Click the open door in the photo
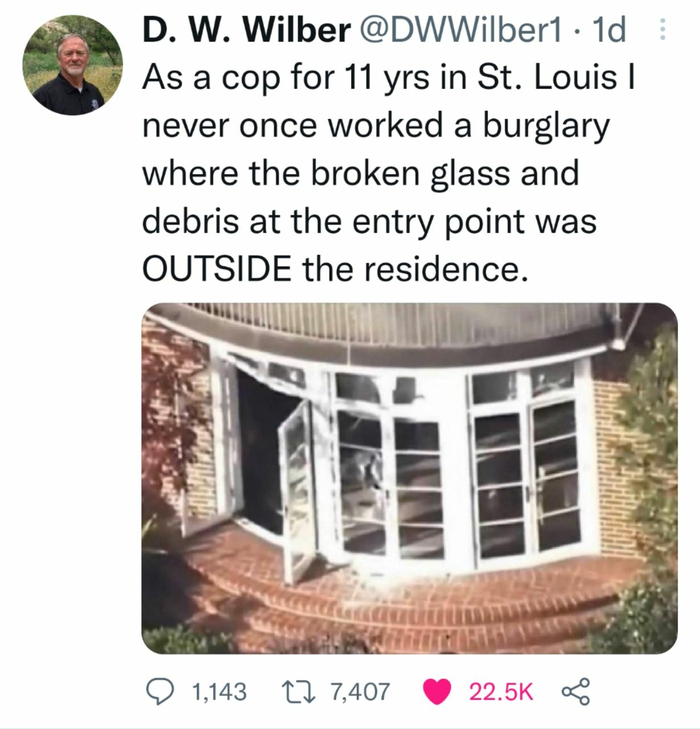 (297, 493)
